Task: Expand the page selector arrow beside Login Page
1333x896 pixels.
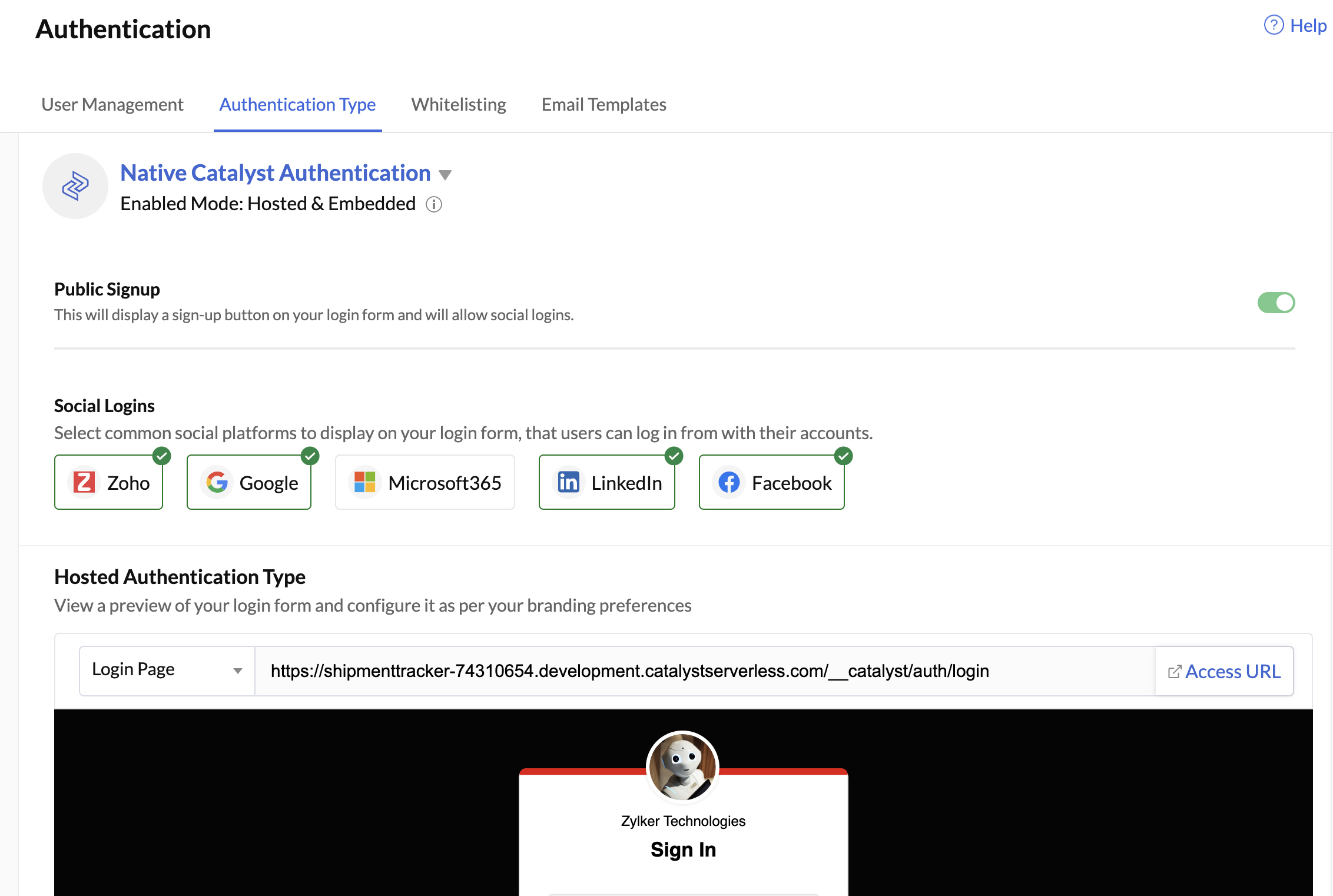Action: [x=238, y=671]
